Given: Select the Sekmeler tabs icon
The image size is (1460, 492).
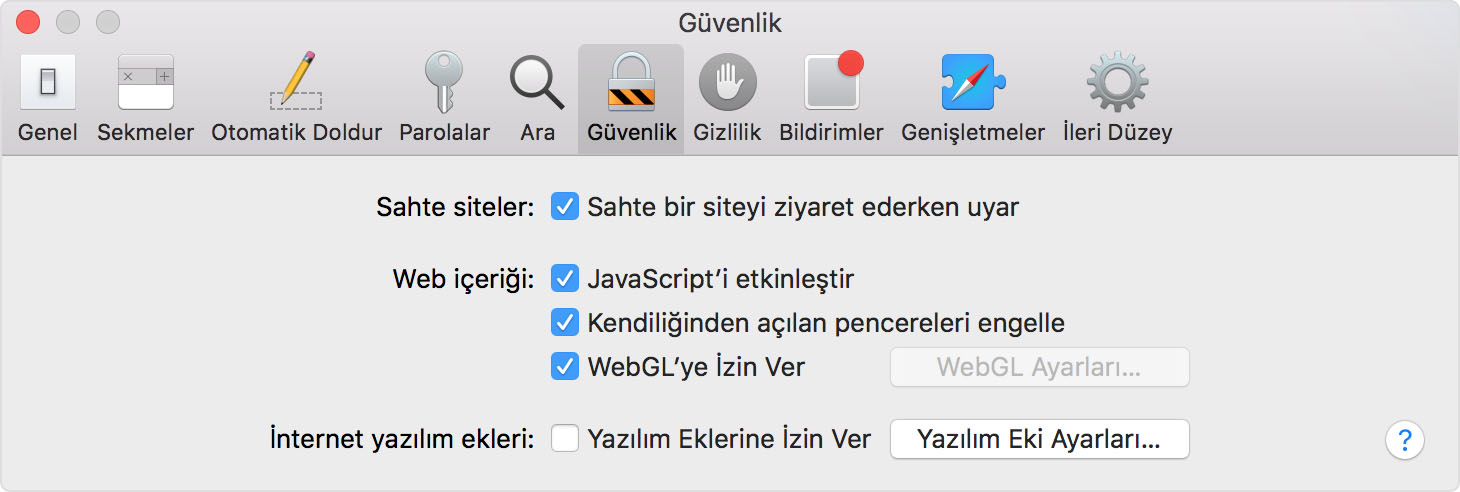Looking at the screenshot, I should [146, 82].
